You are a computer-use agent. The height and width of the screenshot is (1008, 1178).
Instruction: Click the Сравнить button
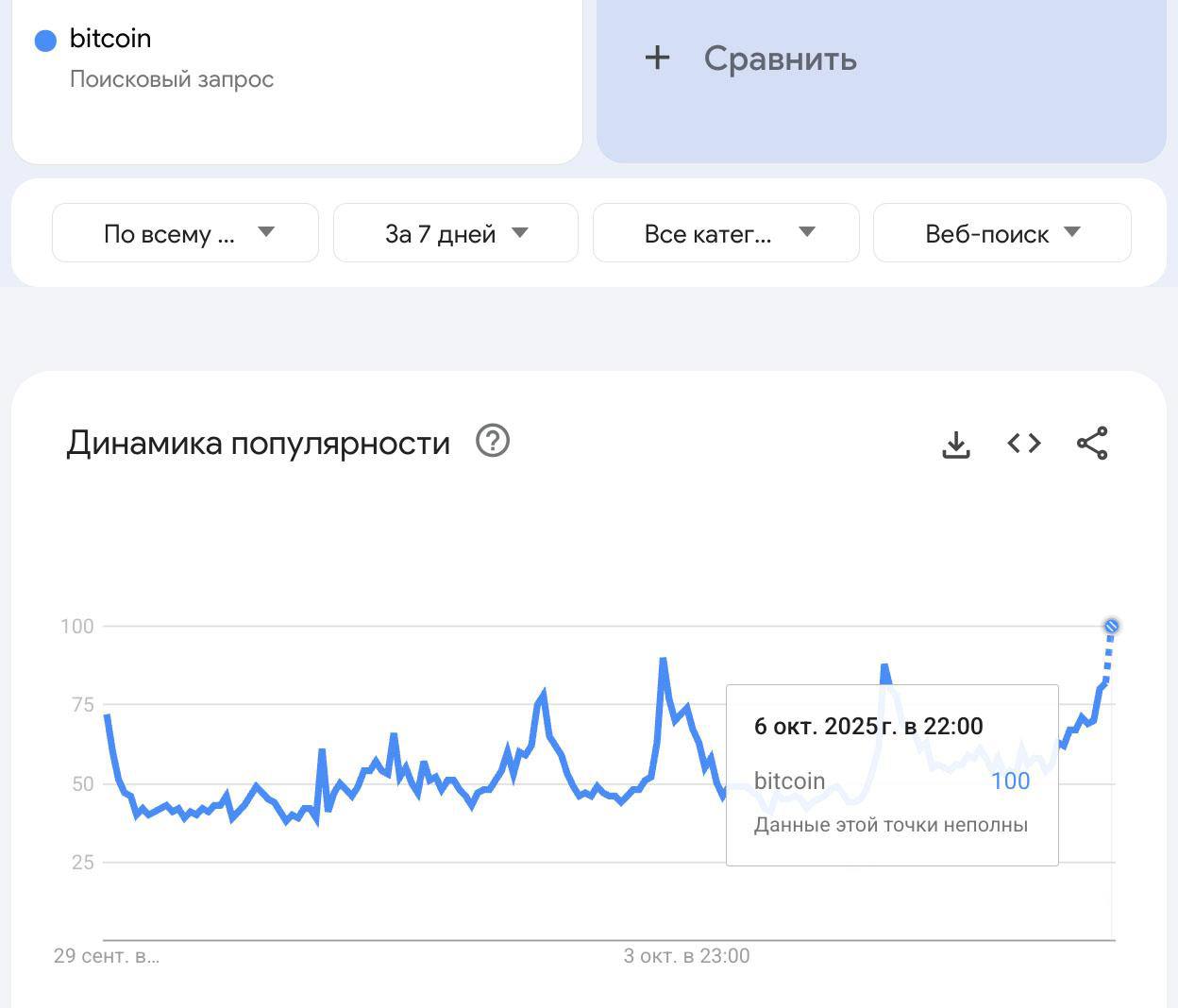[x=780, y=59]
